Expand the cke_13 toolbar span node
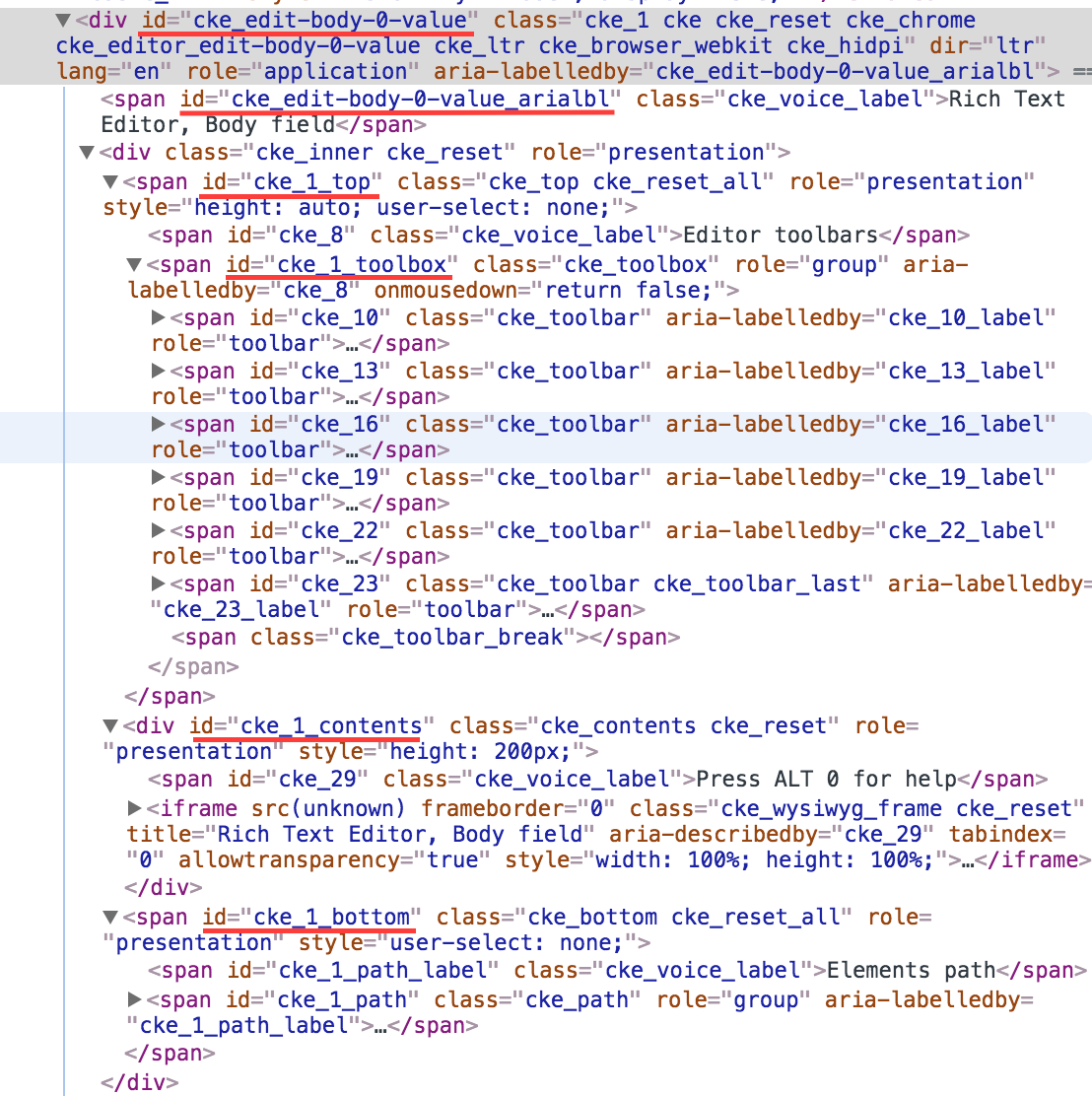 (158, 371)
